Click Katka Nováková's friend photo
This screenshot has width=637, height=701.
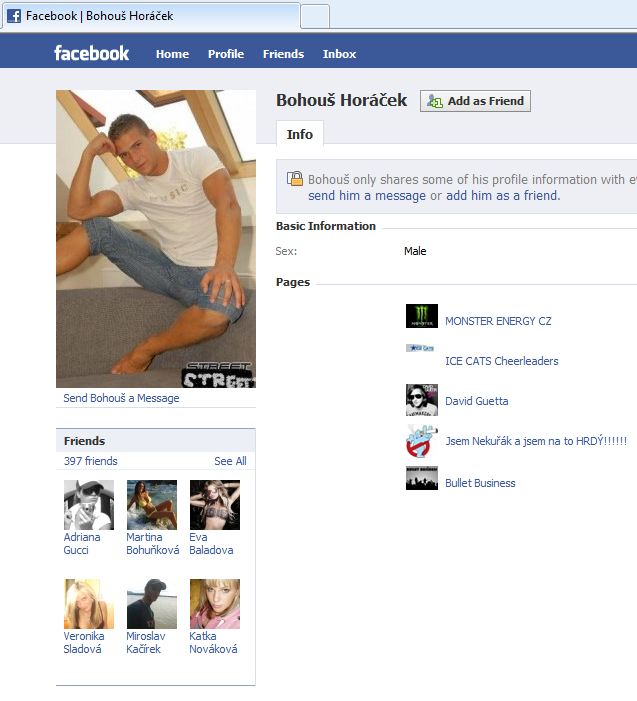[x=215, y=604]
